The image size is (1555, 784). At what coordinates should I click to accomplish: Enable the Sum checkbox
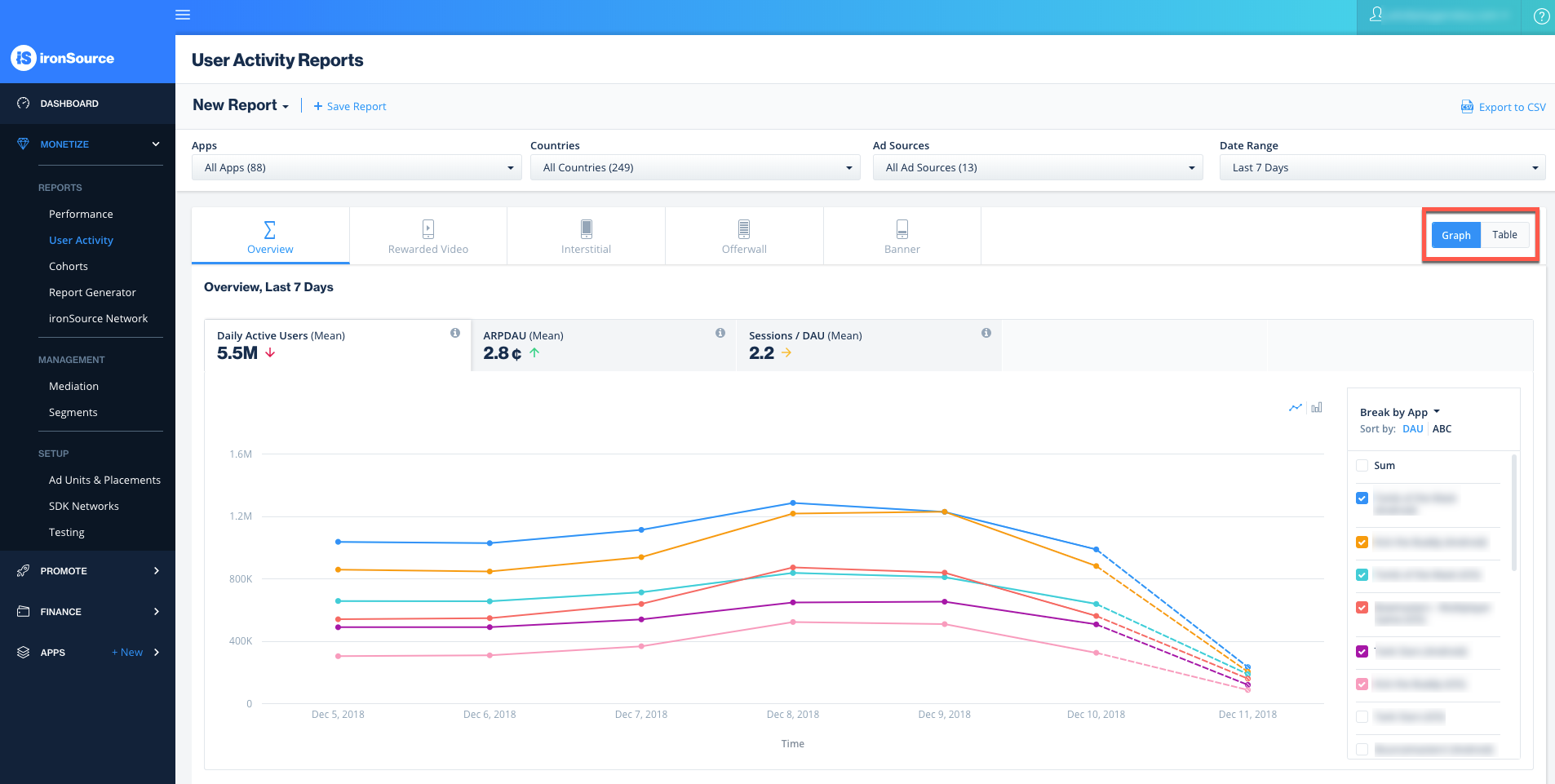pyautogui.click(x=1362, y=466)
